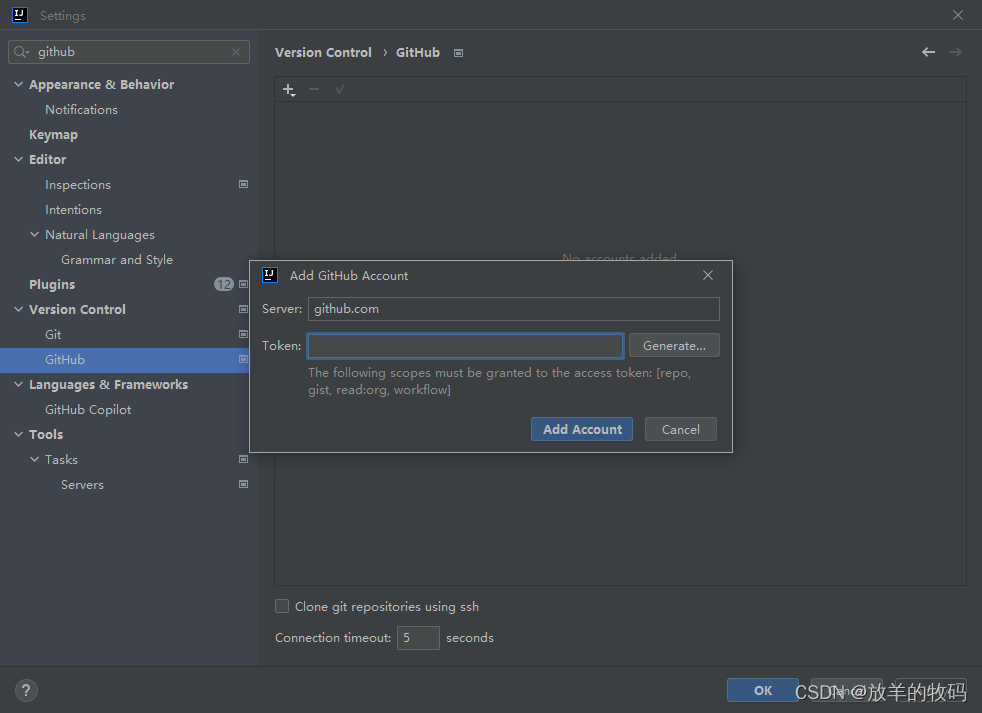This screenshot has height=713, width=982.
Task: Focus the Token input field
Action: pyautogui.click(x=465, y=346)
